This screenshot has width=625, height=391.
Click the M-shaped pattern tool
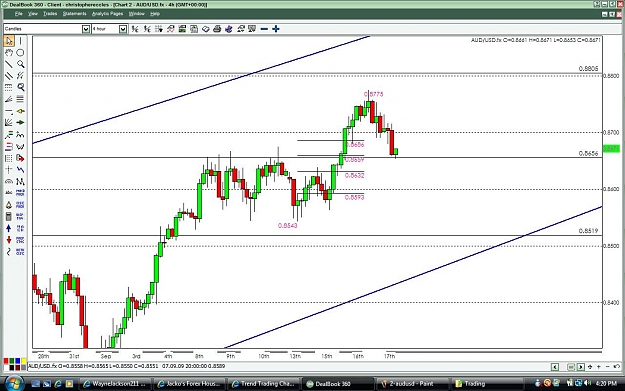pos(20,182)
